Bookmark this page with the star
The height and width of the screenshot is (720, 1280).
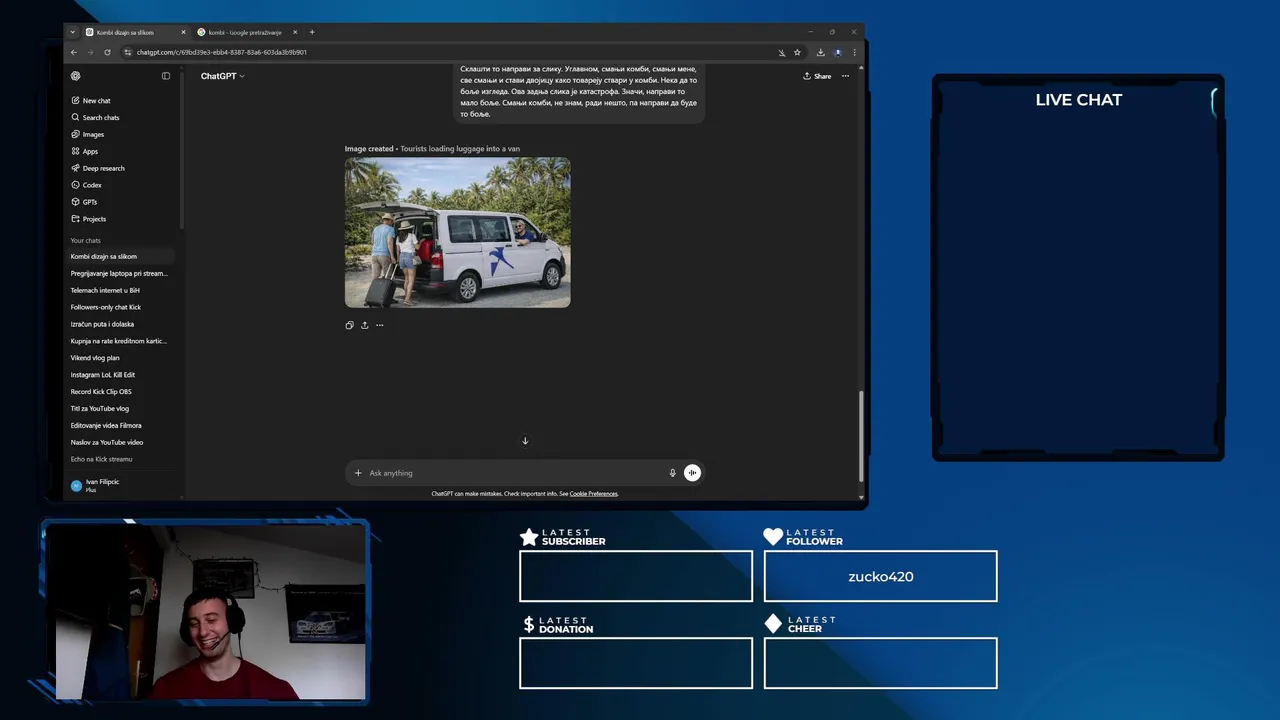[x=797, y=52]
